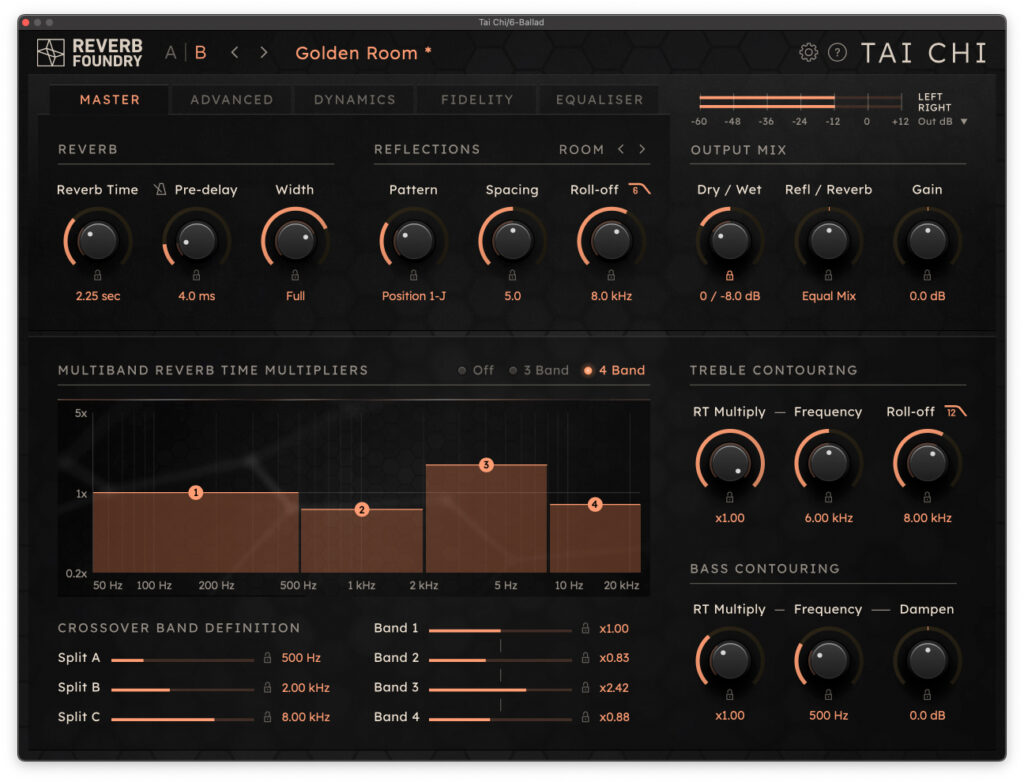
Task: Lock the Band 1 multiplier
Action: (585, 628)
